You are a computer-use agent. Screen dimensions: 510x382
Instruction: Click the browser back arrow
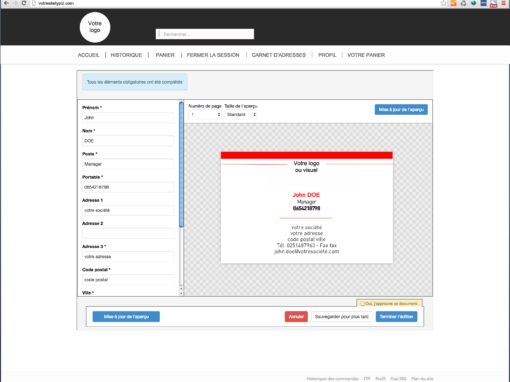(x=6, y=3)
